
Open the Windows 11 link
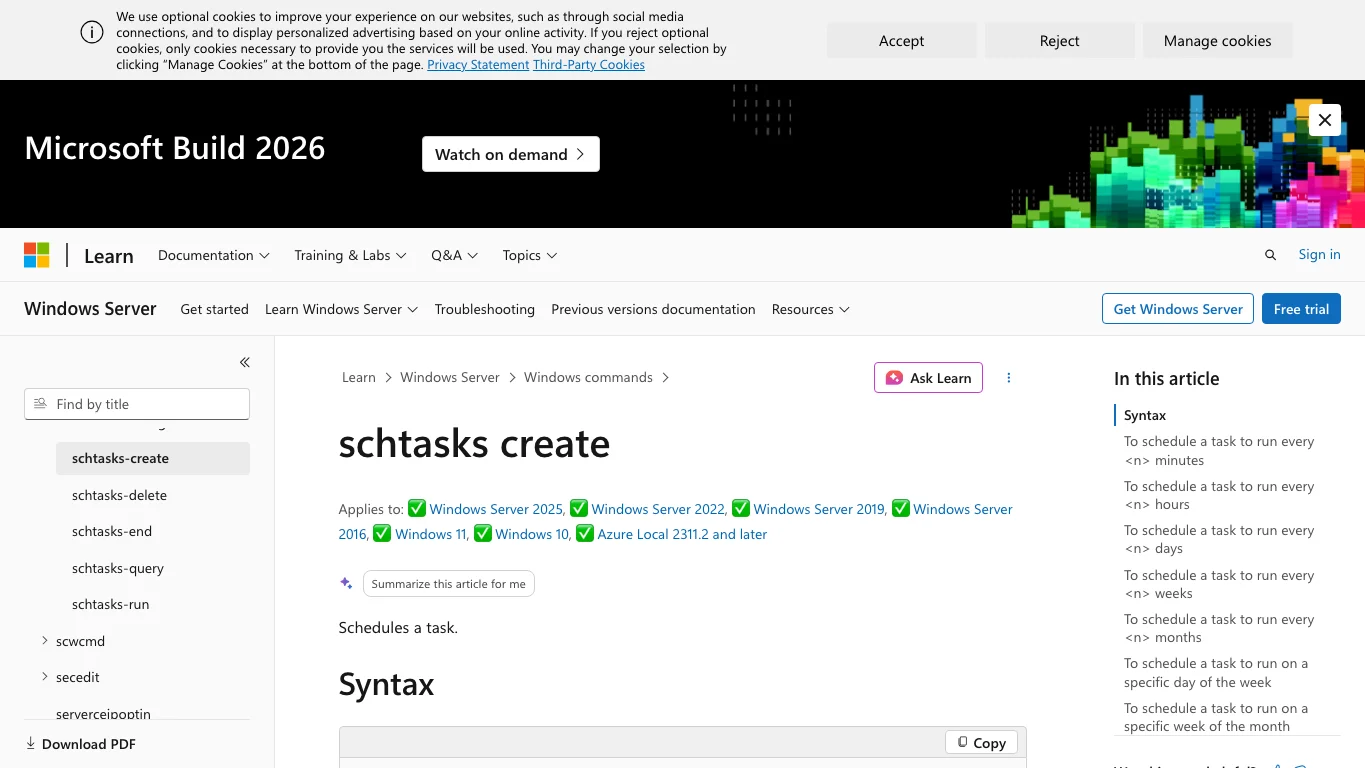431,534
